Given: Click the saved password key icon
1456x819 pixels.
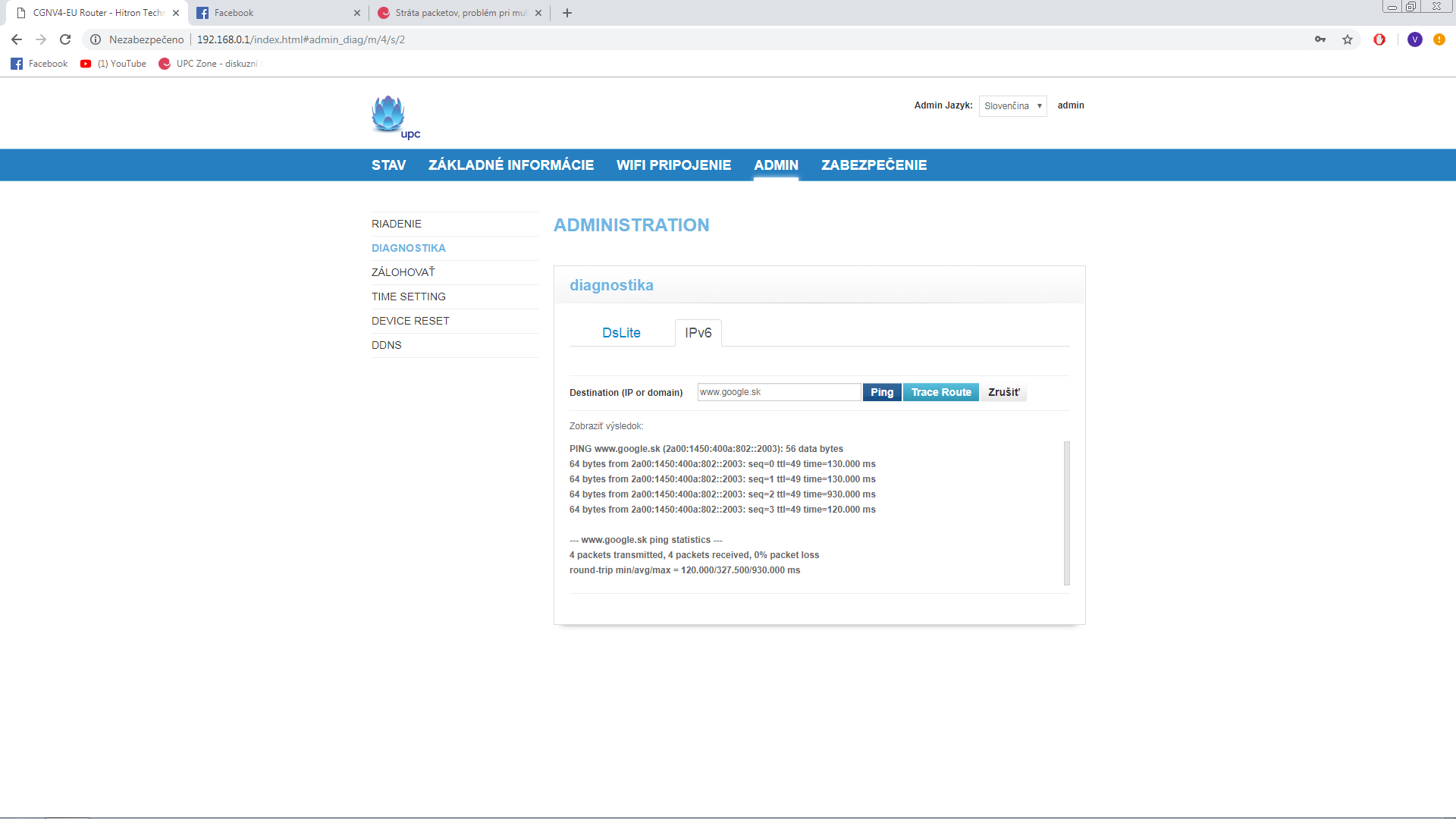Looking at the screenshot, I should point(1320,39).
